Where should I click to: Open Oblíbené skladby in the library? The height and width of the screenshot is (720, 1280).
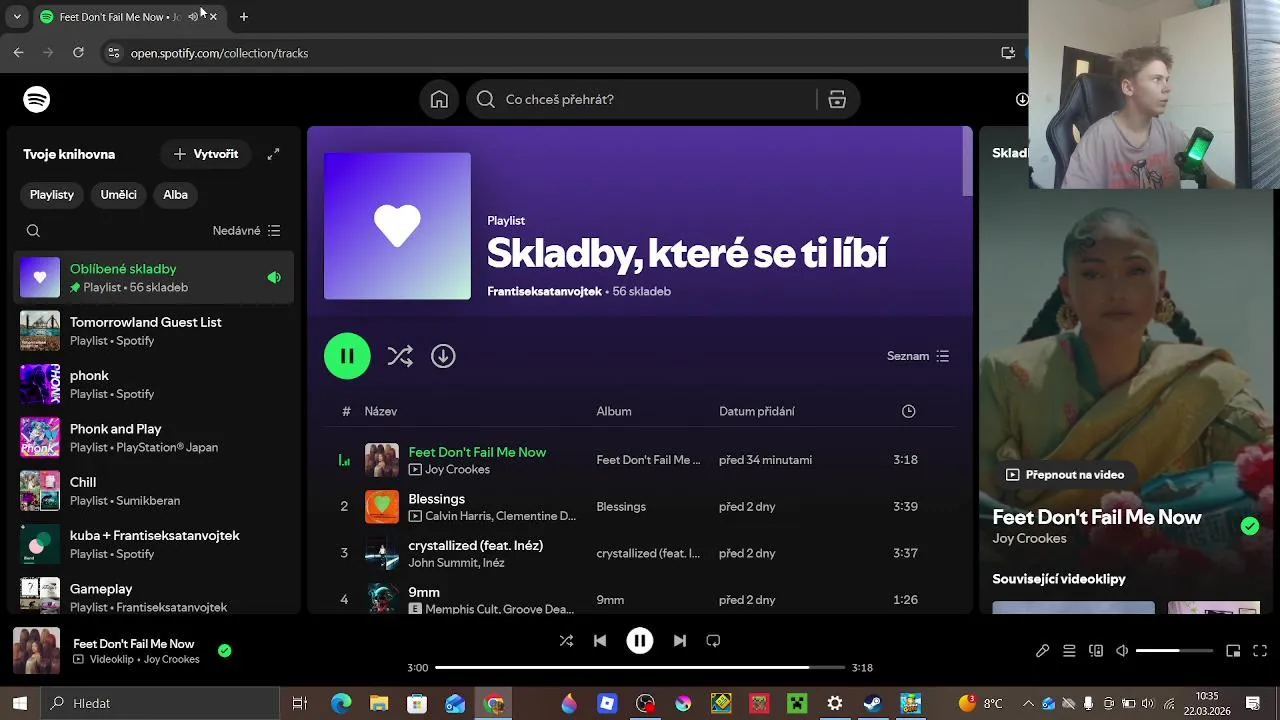coord(155,278)
